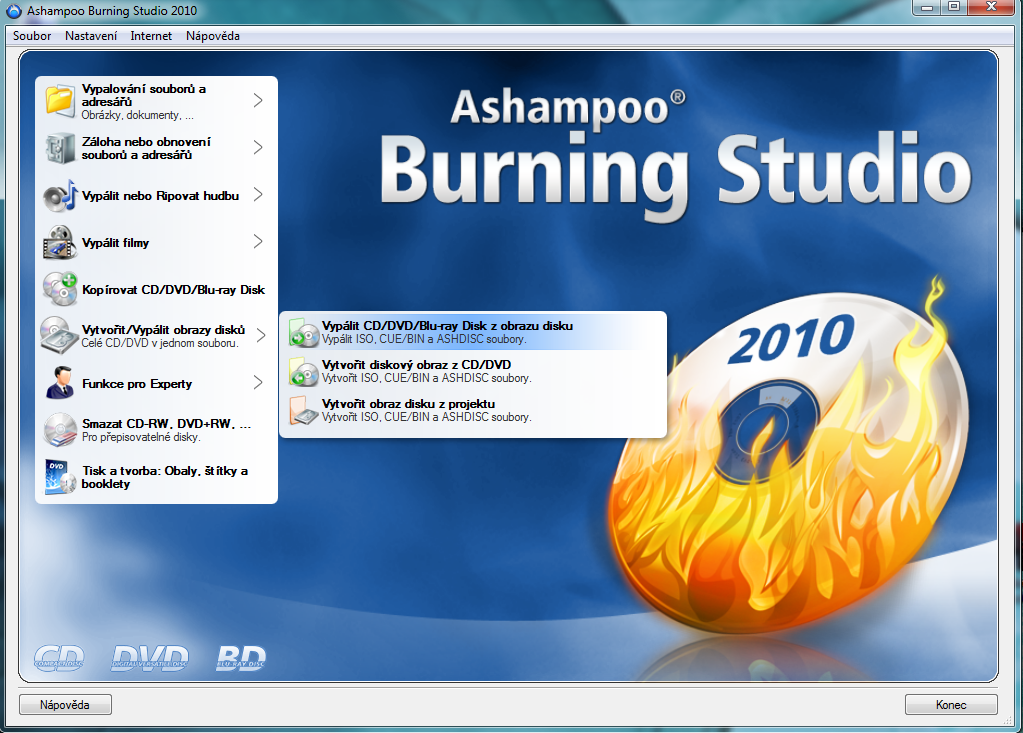Screen dimensions: 1023x733
Task: Select Vypálit CD/DVD/Blu-ray Disk z obrazu disku
Action: [473, 332]
